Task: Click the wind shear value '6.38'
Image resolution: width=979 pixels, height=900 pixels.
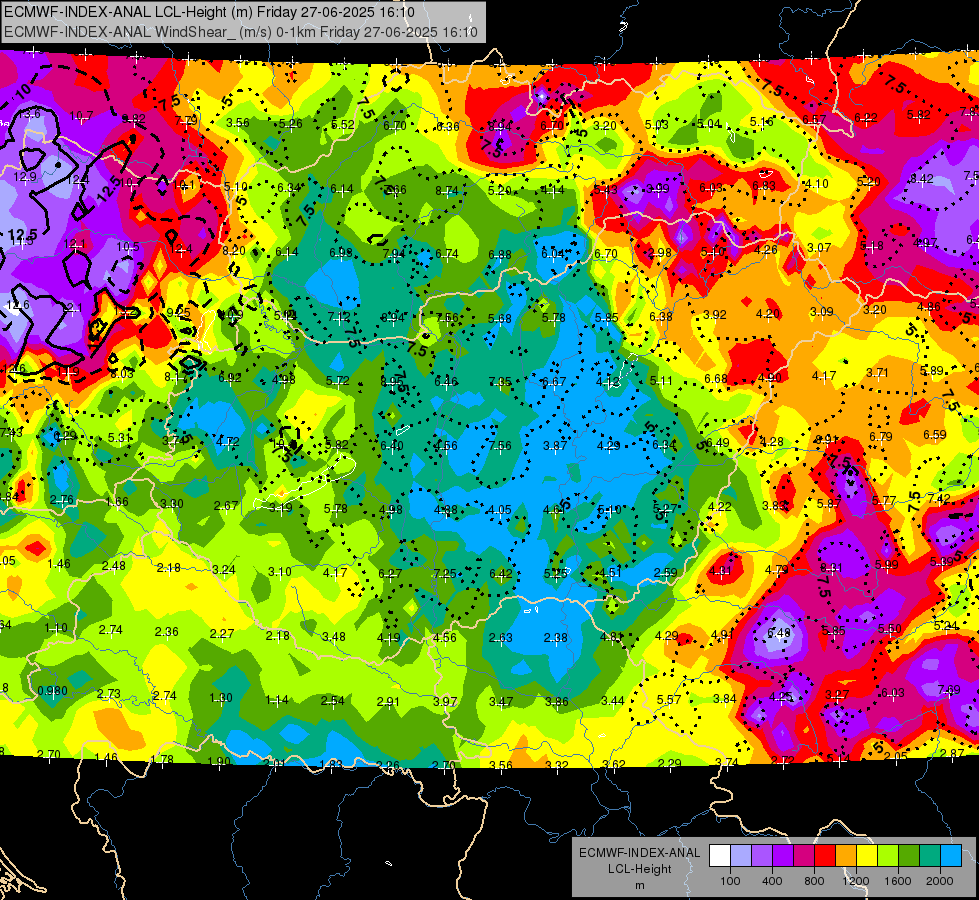Action: point(661,317)
